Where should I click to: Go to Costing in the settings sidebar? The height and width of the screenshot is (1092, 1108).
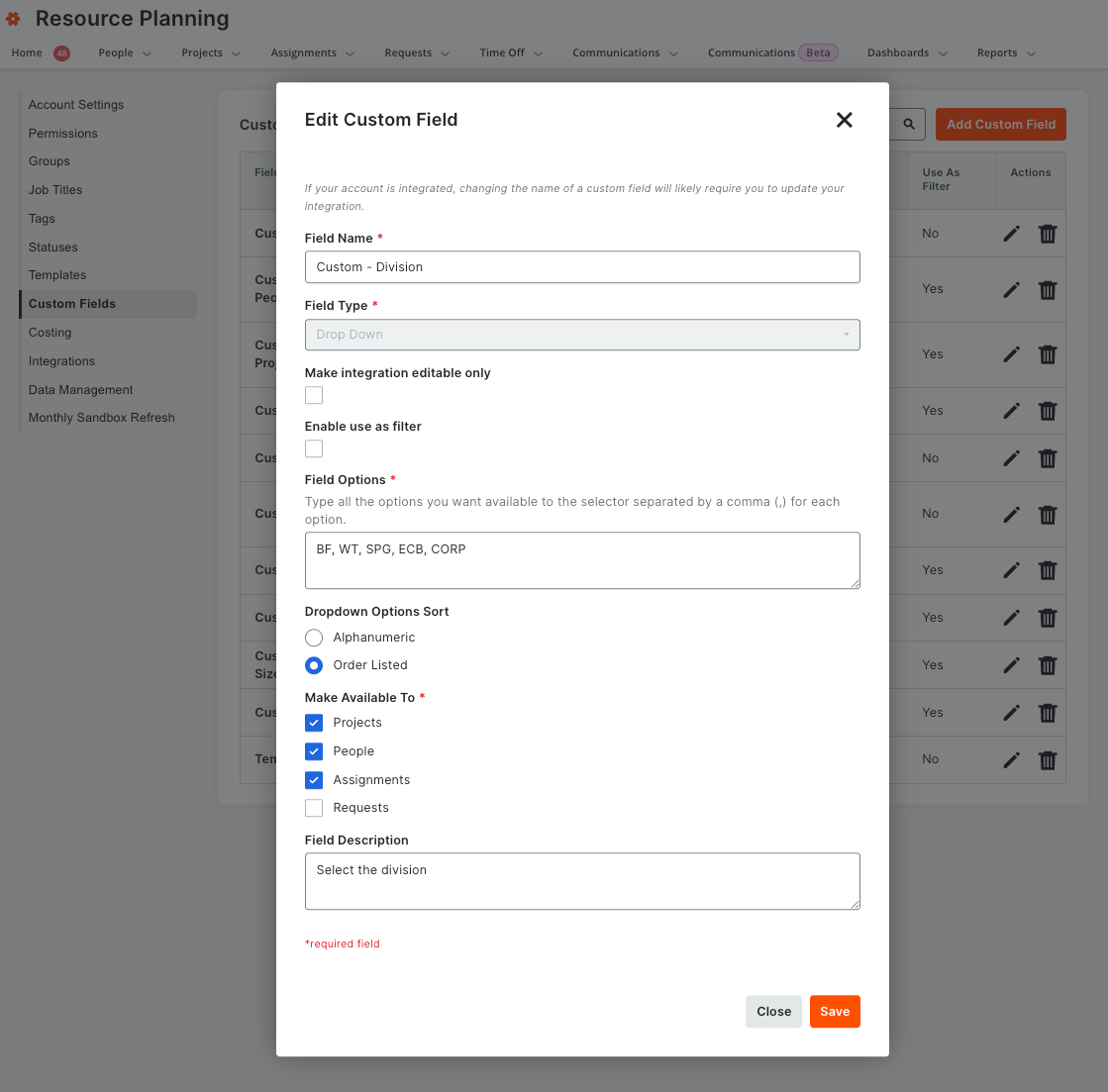click(50, 333)
